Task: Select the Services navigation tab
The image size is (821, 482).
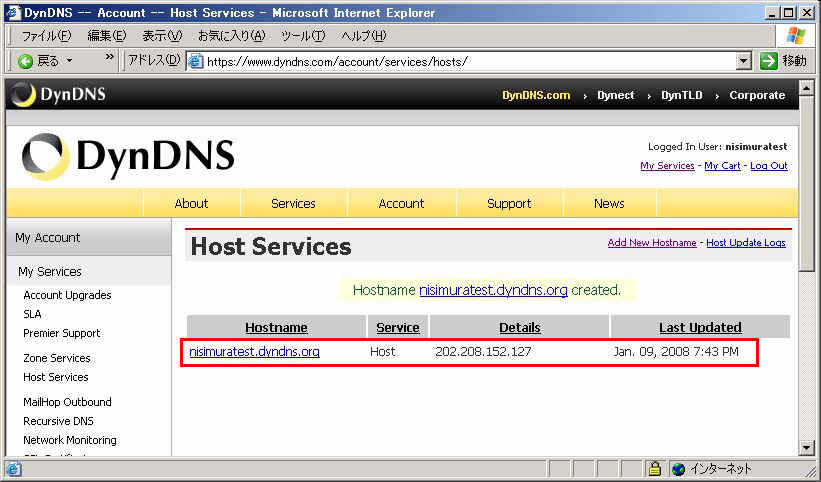Action: pyautogui.click(x=293, y=203)
